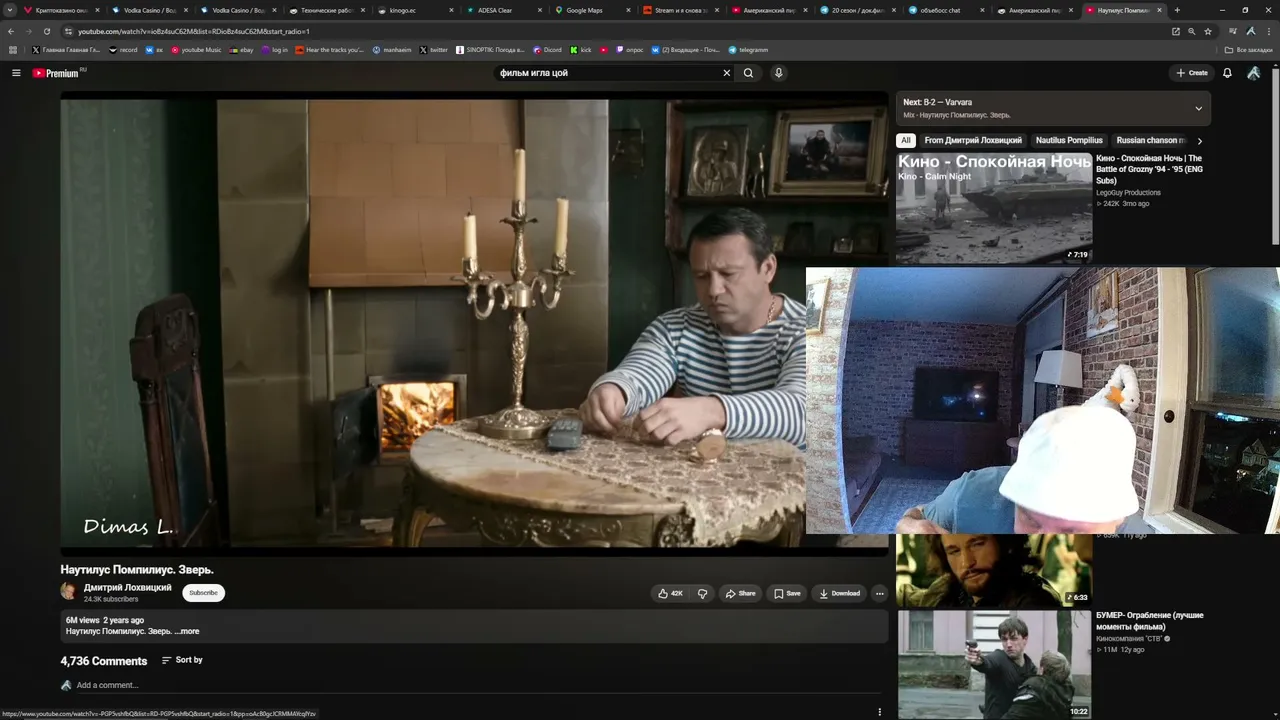This screenshot has width=1280, height=720.
Task: Open YouTube notifications bell
Action: (1227, 73)
